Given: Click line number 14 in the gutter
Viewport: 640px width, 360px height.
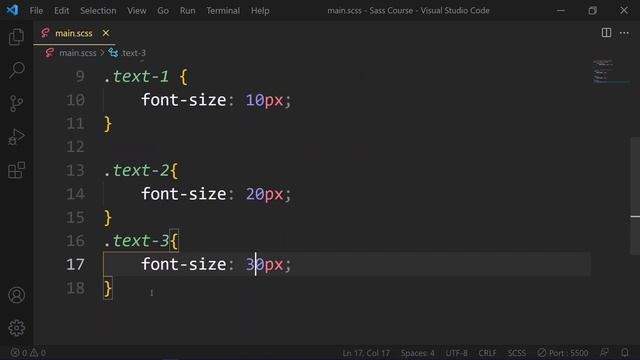Looking at the screenshot, I should click(76, 194).
